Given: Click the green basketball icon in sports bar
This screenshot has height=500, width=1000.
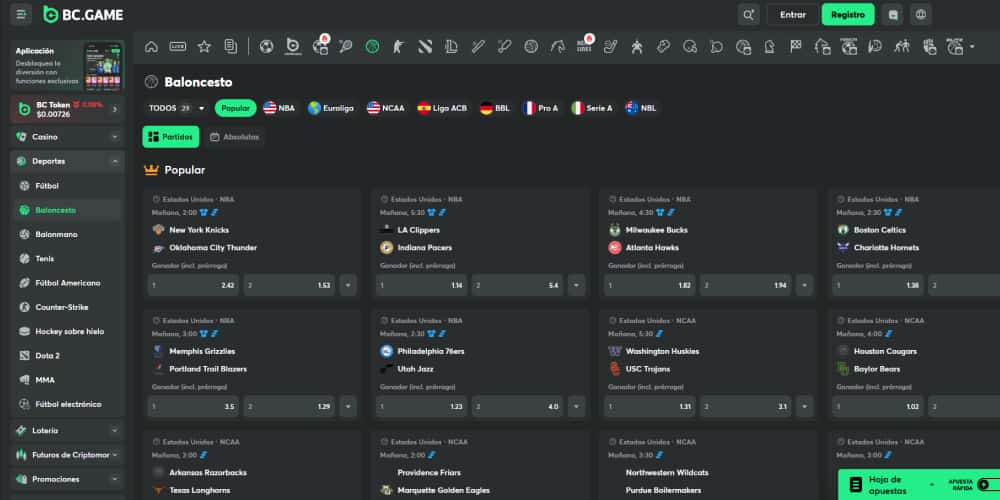Looking at the screenshot, I should pyautogui.click(x=372, y=46).
